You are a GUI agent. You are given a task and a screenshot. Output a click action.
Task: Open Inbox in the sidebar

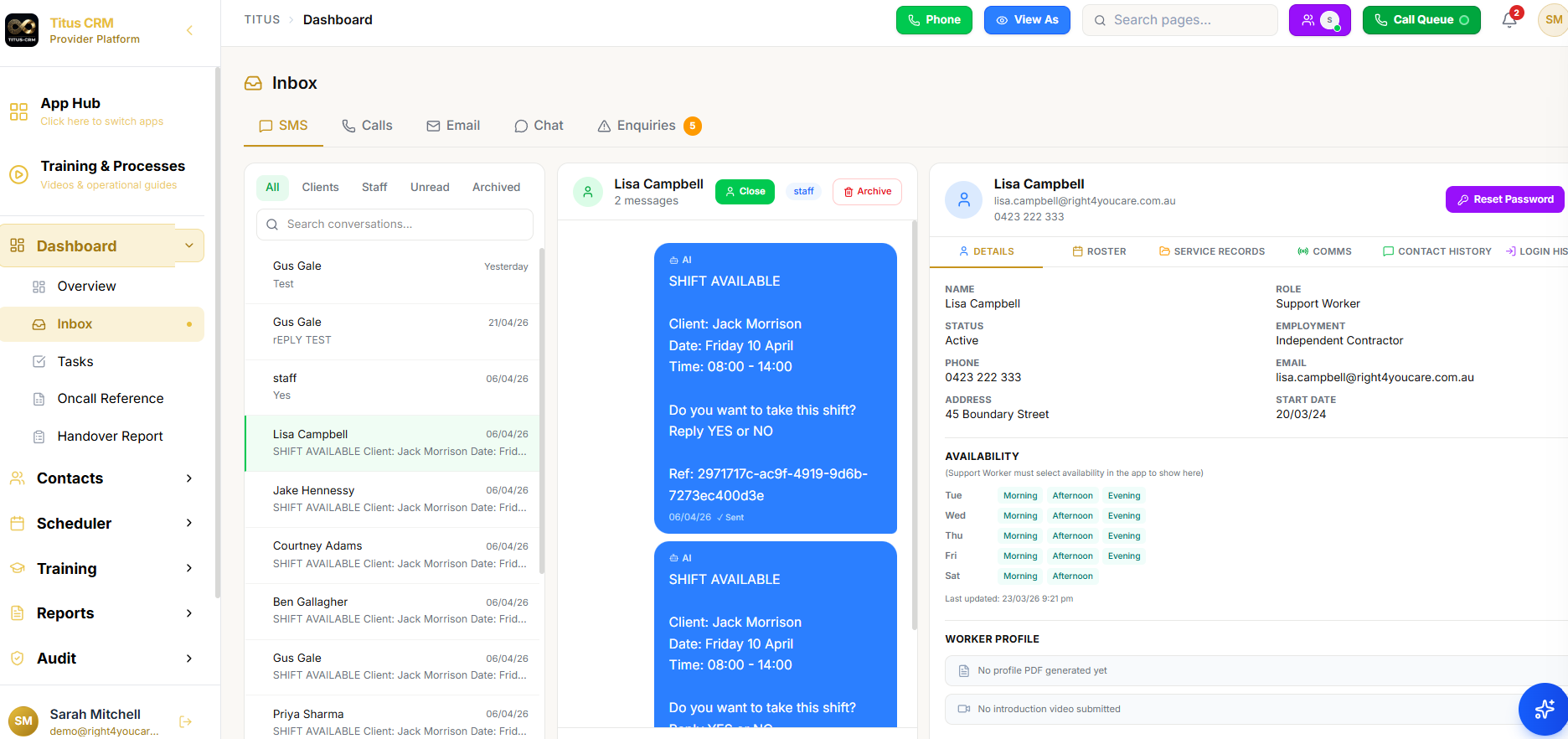(x=102, y=324)
